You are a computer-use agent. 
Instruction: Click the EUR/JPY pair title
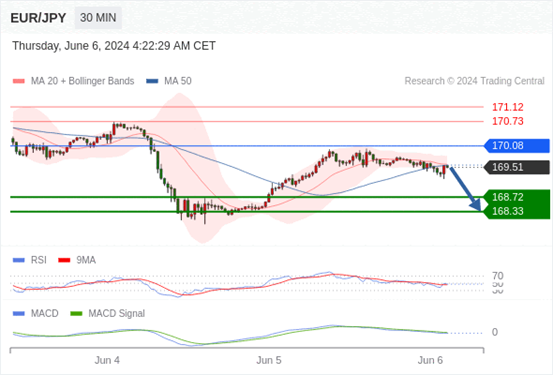click(x=38, y=18)
